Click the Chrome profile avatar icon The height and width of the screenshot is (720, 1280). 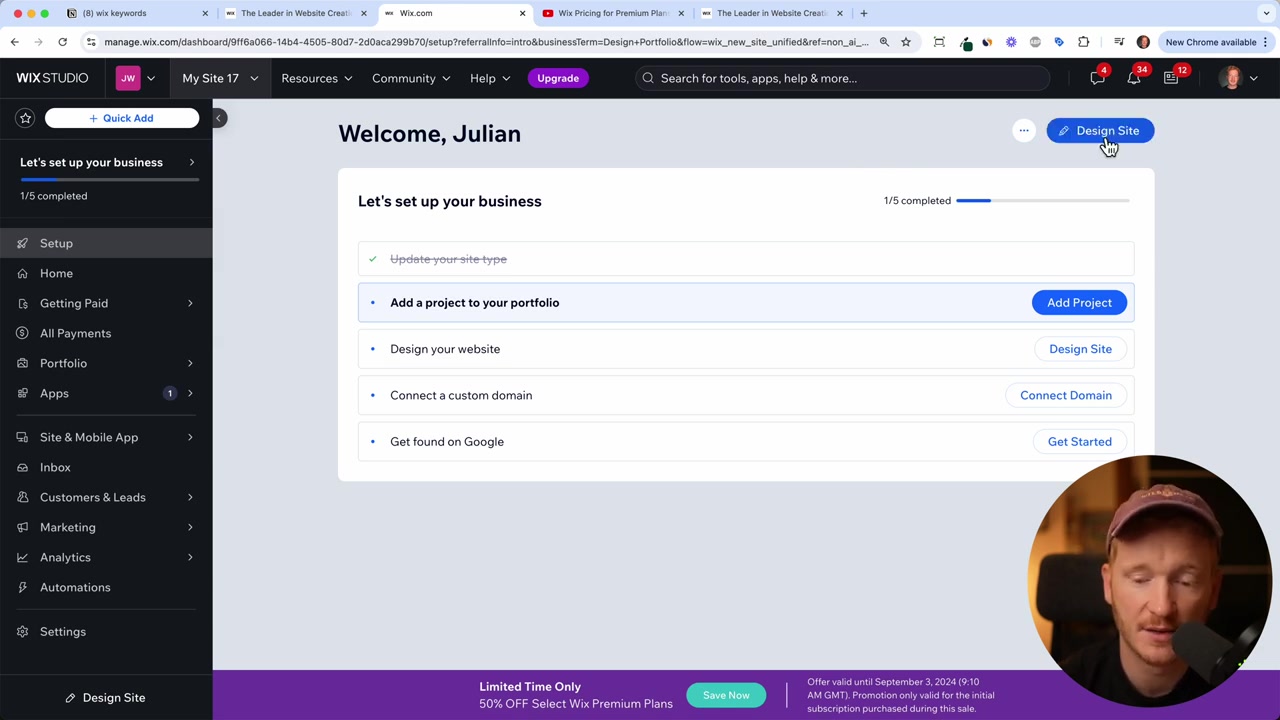point(1143,42)
